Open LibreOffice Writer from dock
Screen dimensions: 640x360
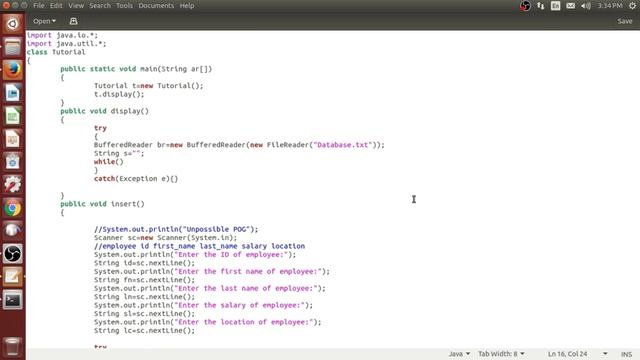click(13, 93)
